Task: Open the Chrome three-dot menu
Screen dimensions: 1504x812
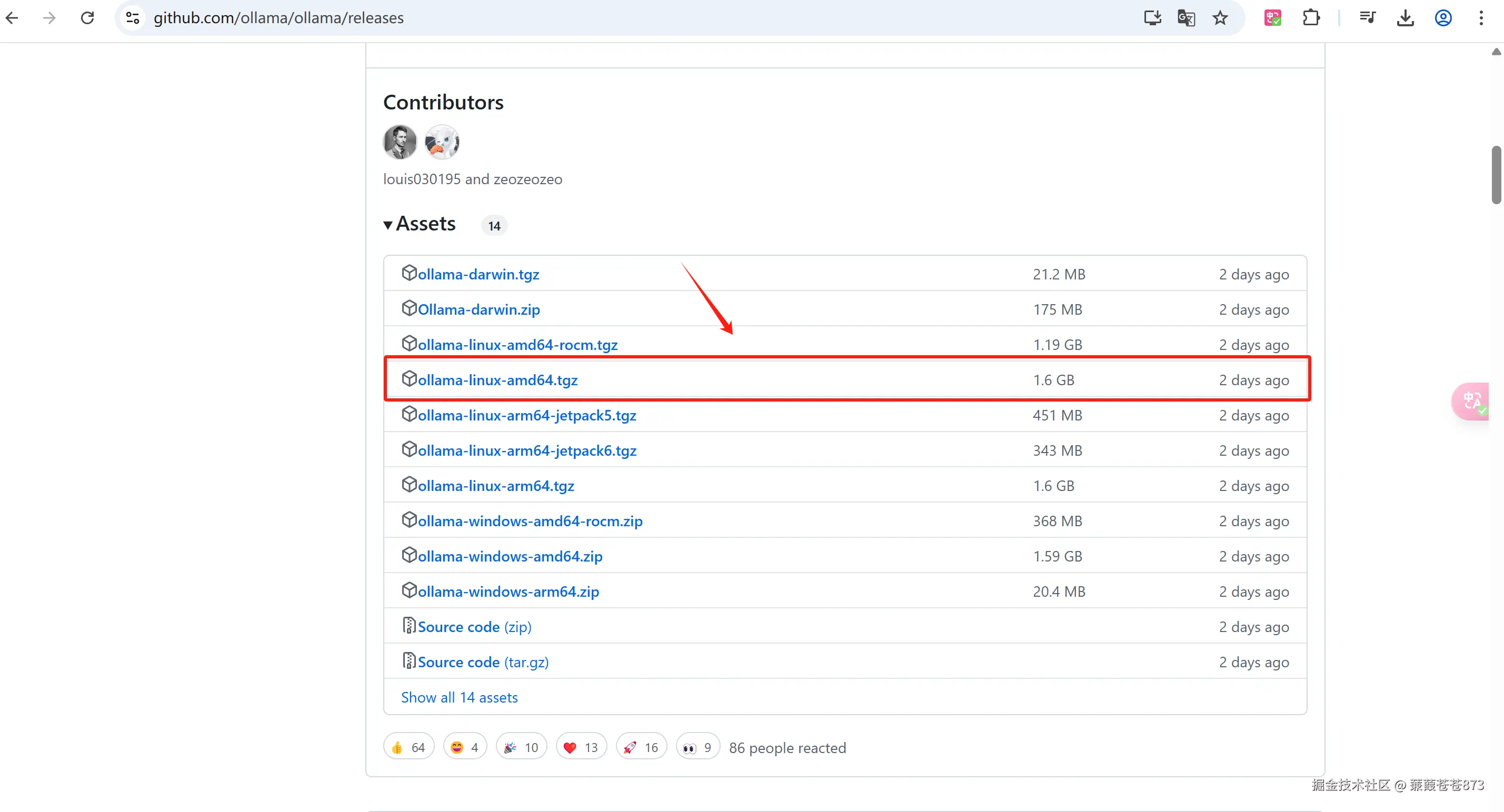Action: pyautogui.click(x=1481, y=18)
